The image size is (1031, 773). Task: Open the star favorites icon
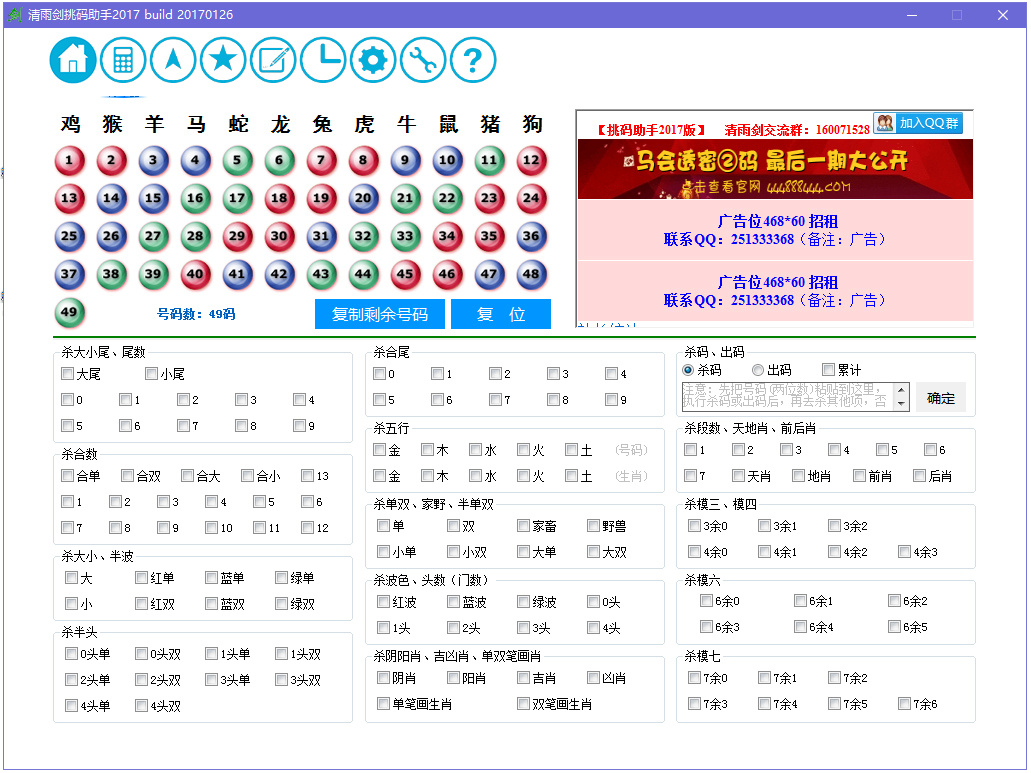click(223, 60)
